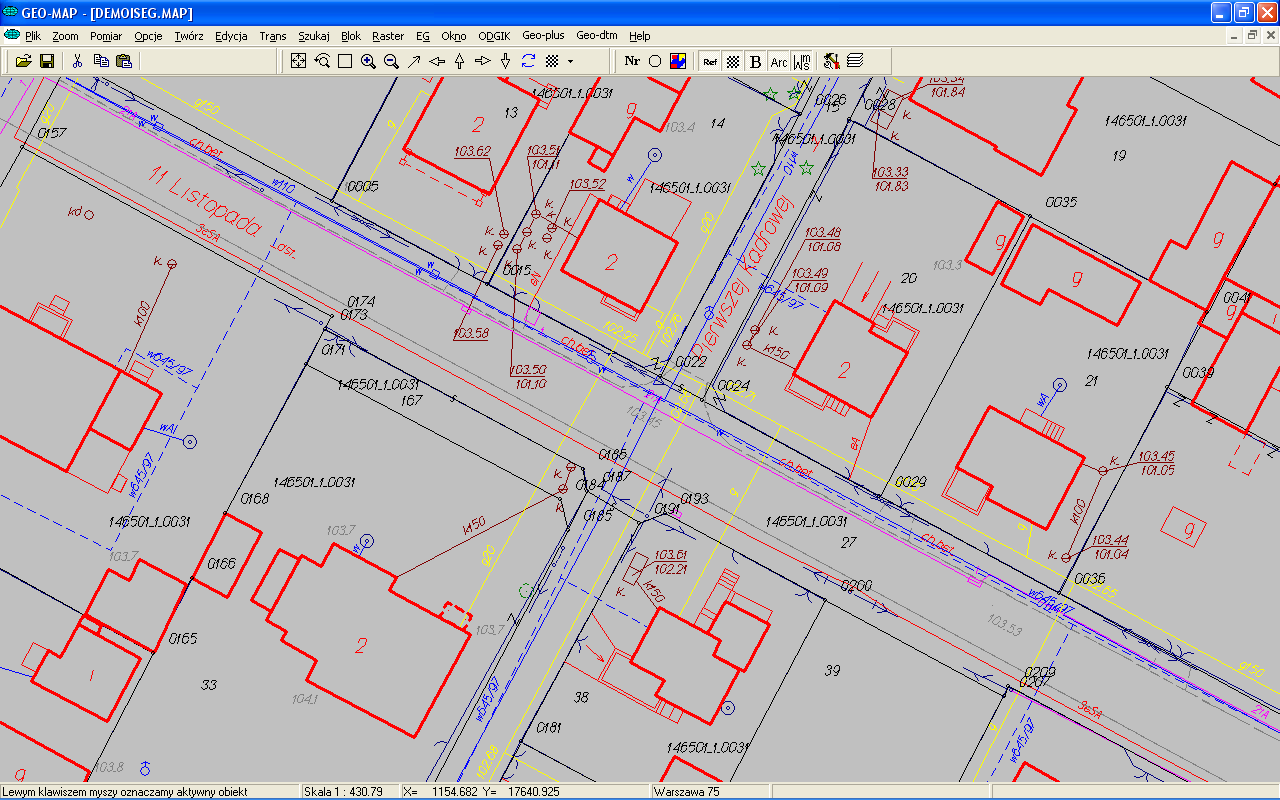Click the zoom extents (full view) icon
Image resolution: width=1280 pixels, height=800 pixels.
click(299, 61)
